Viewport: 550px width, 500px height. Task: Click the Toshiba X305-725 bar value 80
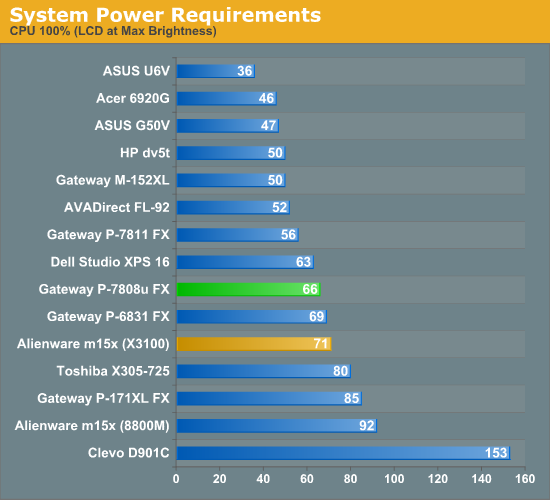click(x=341, y=371)
